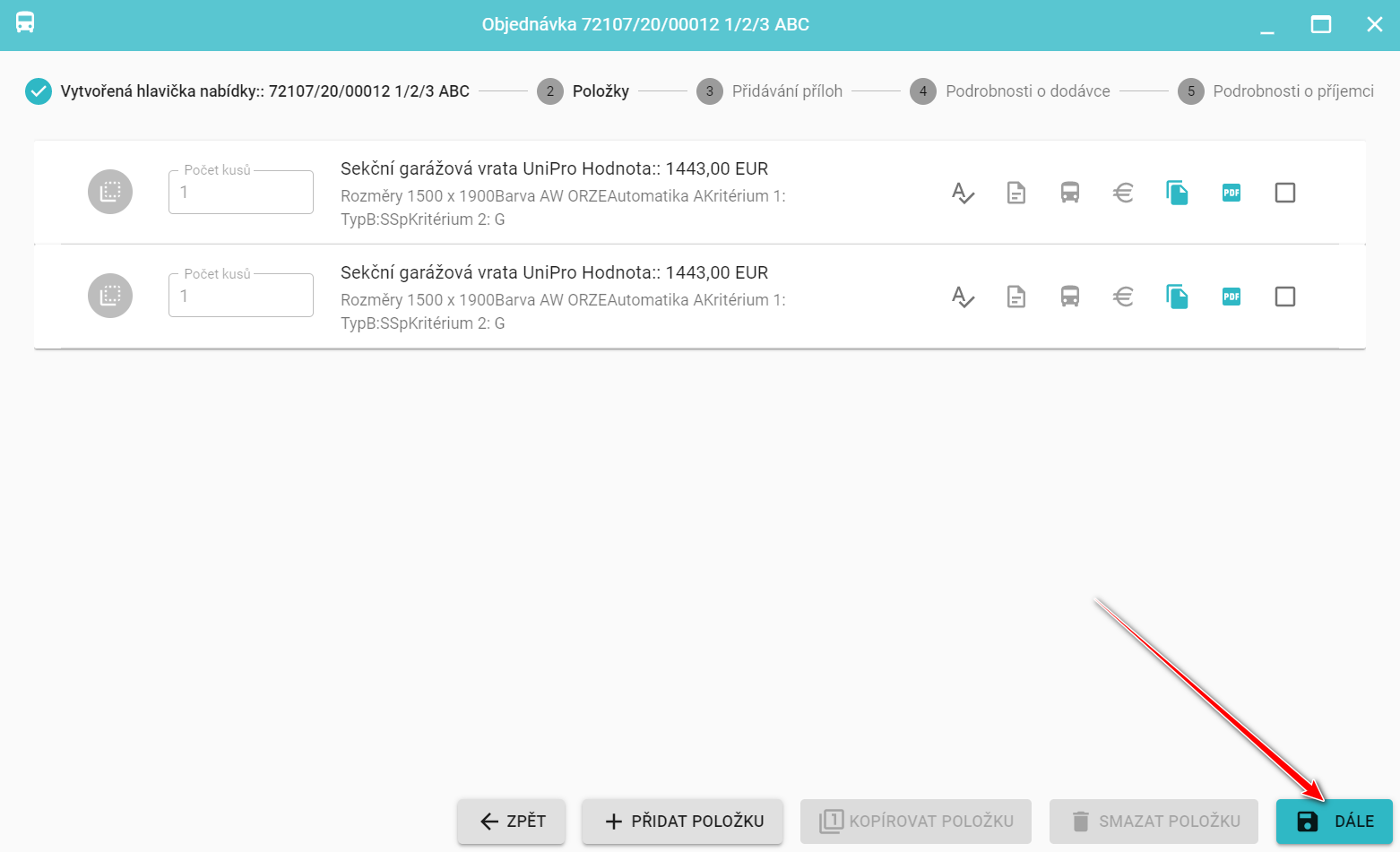Click the euro price icon in first row
Viewport: 1400px width, 852px height.
(x=1123, y=193)
